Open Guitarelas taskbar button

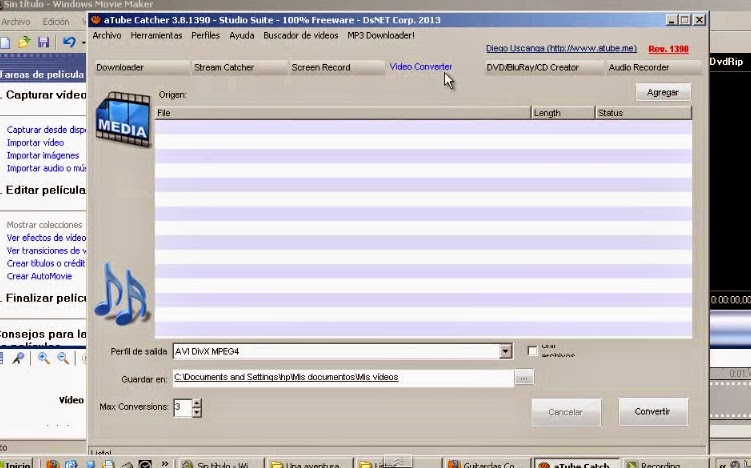click(487, 464)
